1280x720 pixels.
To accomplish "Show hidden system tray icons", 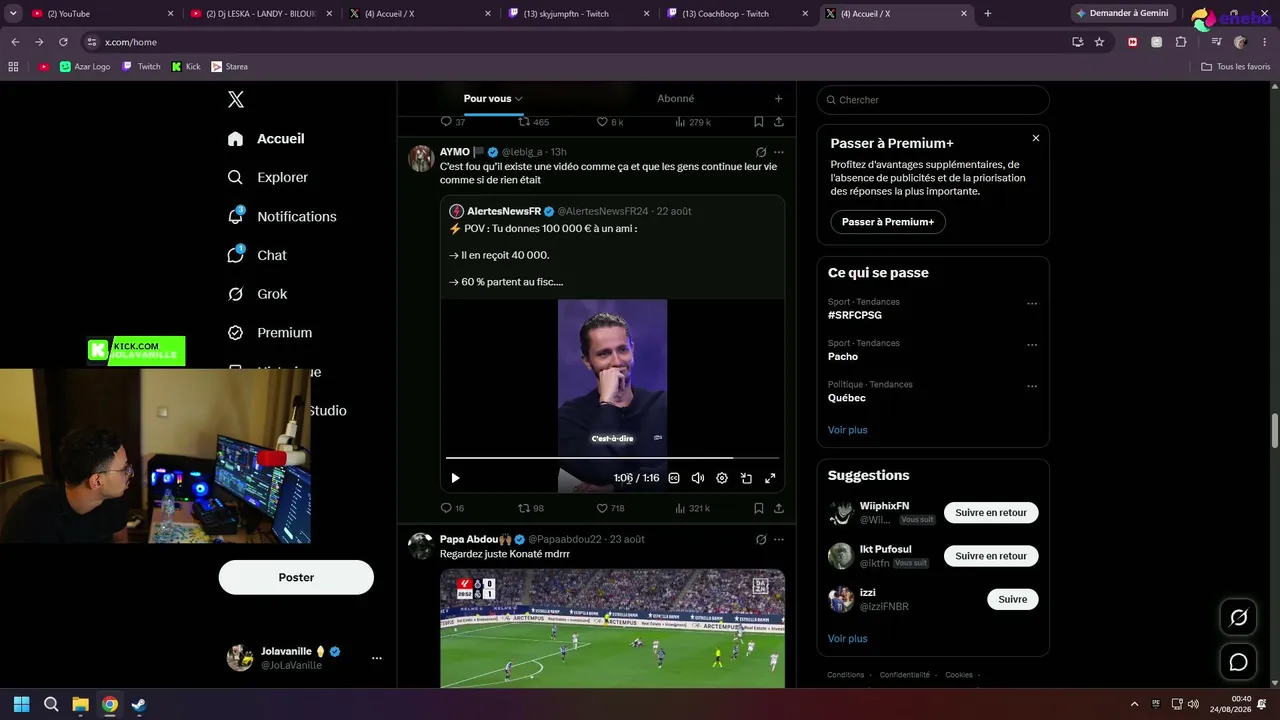I will (1134, 704).
